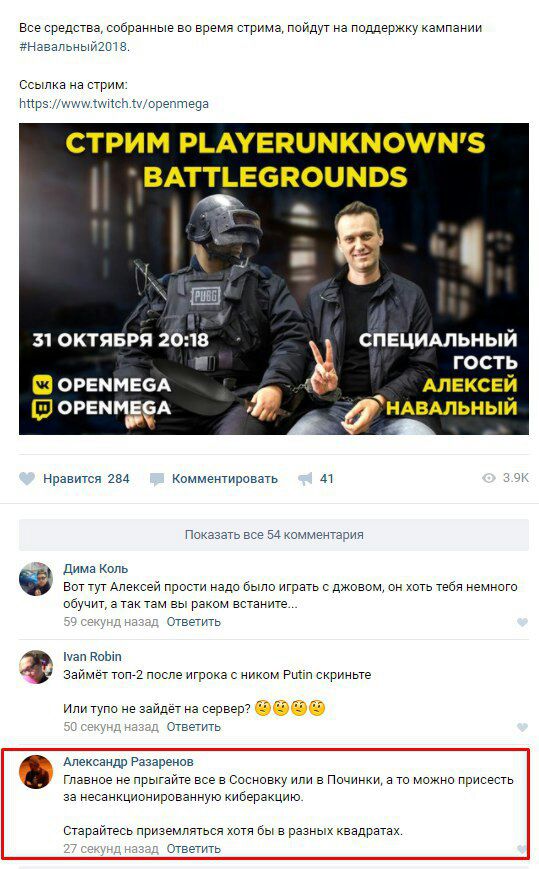The image size is (539, 869).
Task: Click the comment speech bubble icon
Action: pyautogui.click(x=157, y=479)
